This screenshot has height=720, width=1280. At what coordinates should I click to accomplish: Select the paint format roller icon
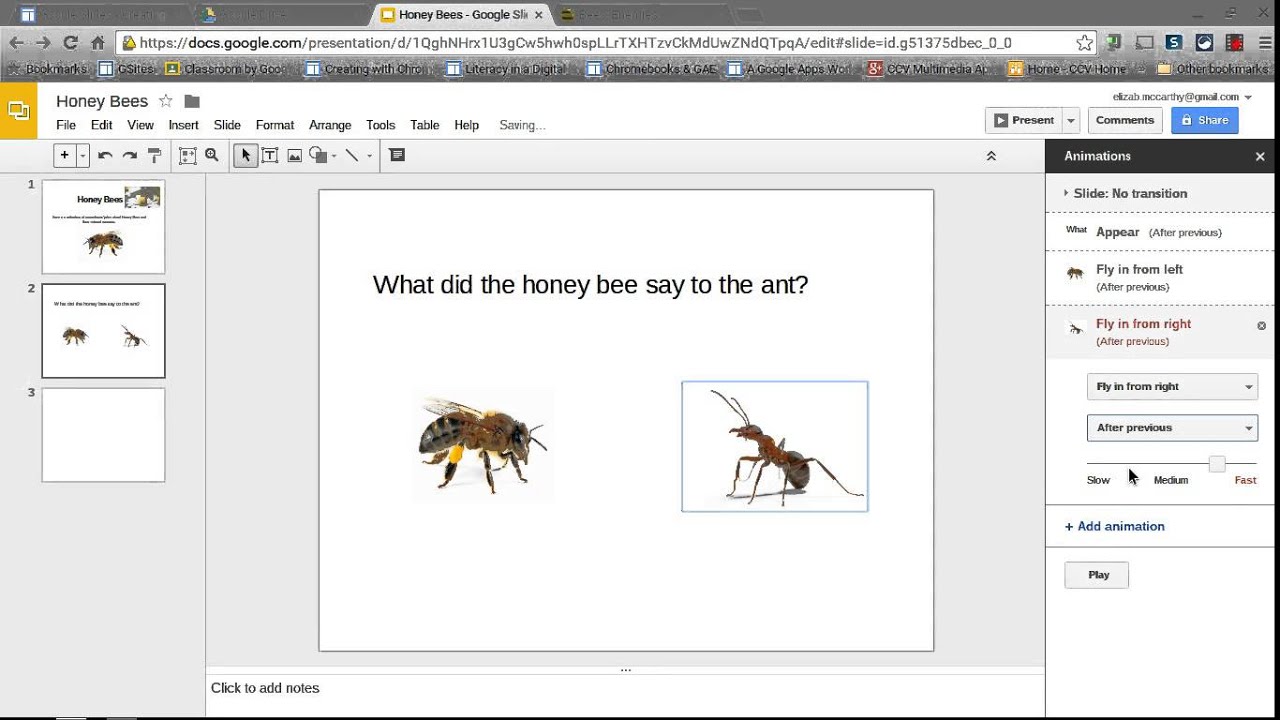point(154,155)
